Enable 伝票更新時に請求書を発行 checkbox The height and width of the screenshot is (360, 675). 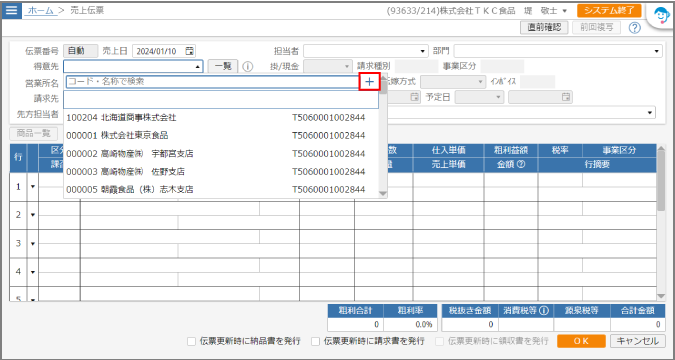[x=316, y=341]
